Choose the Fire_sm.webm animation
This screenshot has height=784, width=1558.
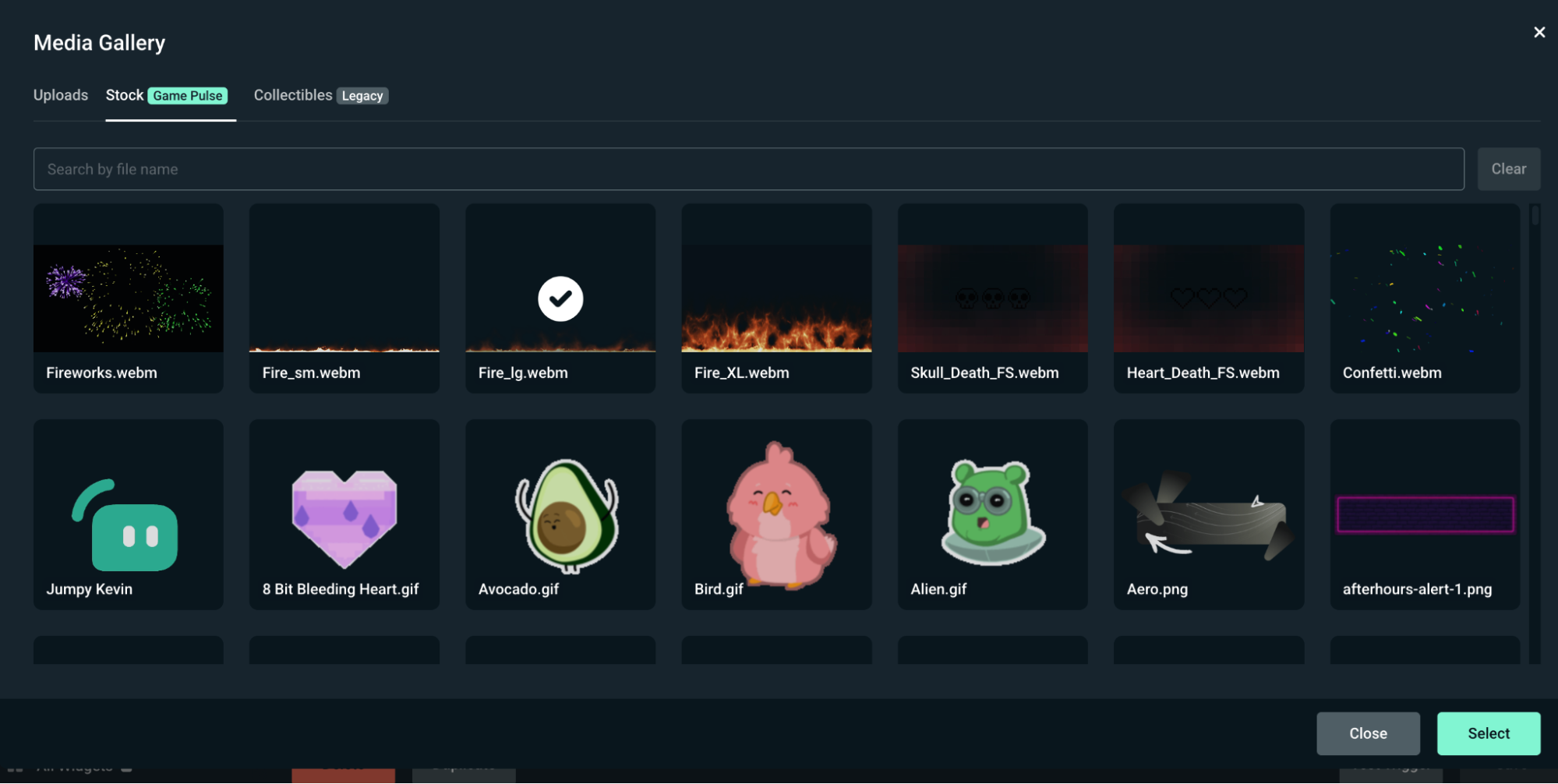344,298
